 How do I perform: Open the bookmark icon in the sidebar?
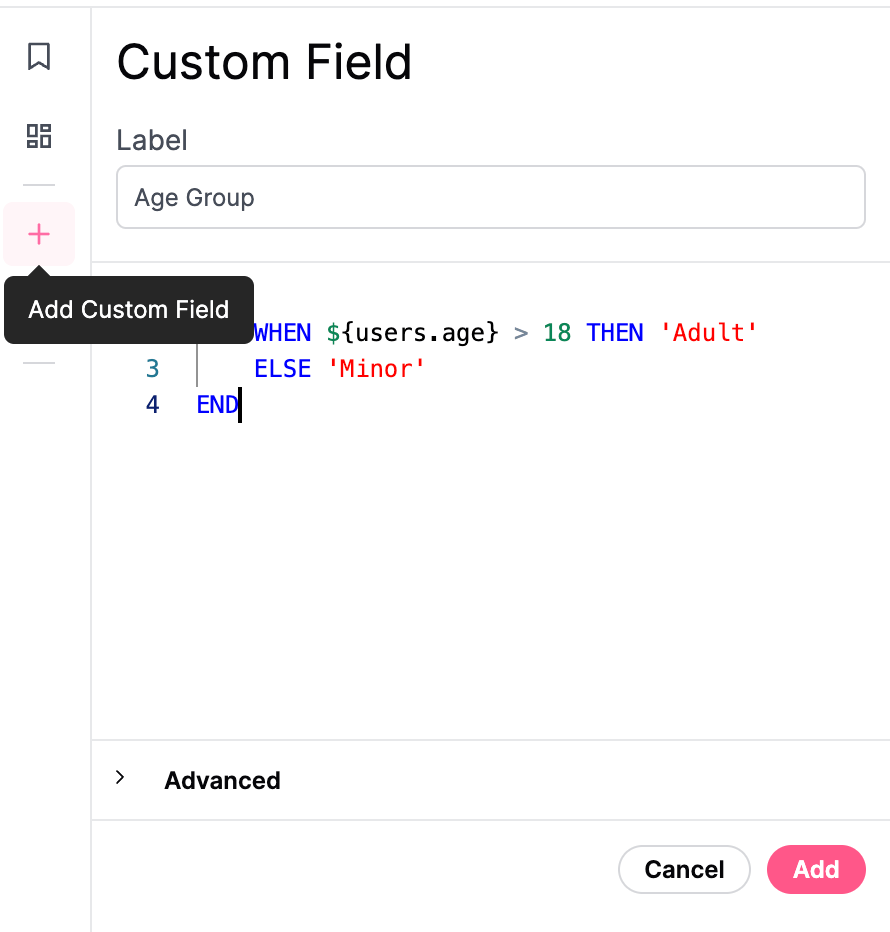point(39,56)
